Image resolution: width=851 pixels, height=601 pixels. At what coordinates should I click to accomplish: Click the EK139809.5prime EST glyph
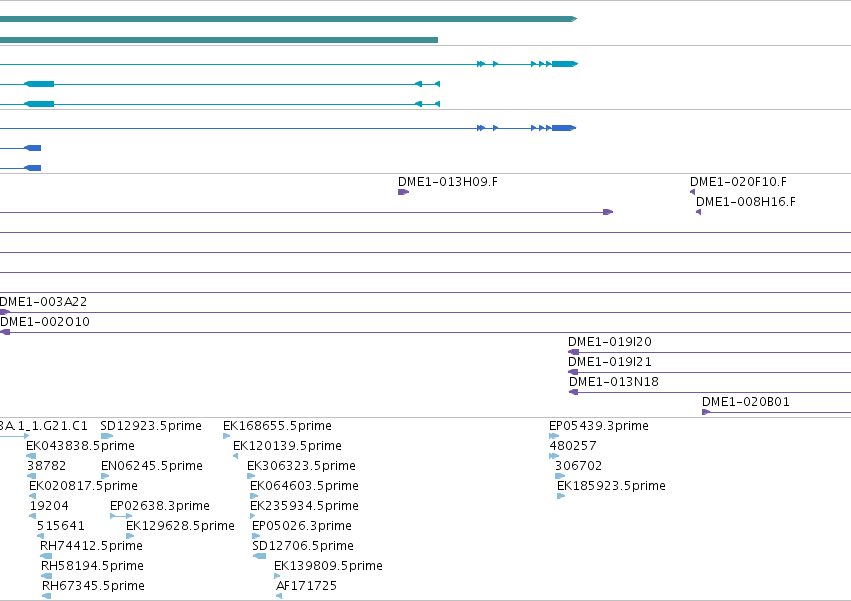277,576
